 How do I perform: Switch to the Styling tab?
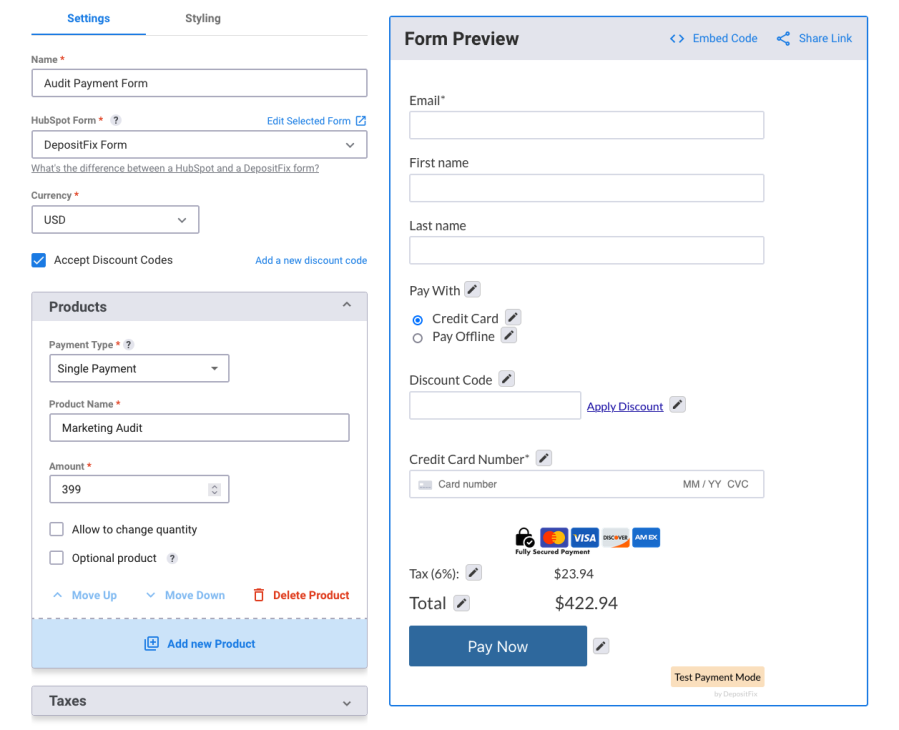[x=202, y=18]
